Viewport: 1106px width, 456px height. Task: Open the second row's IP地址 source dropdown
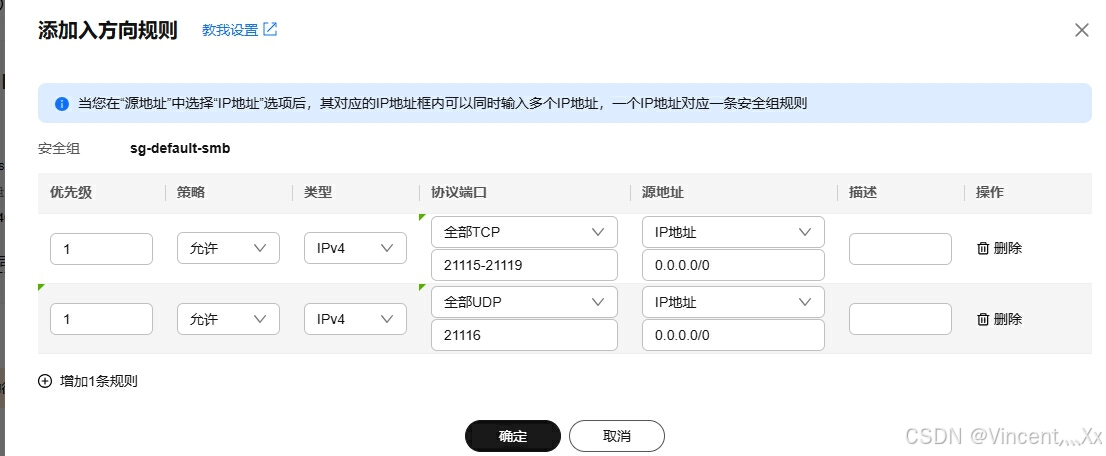click(x=733, y=302)
